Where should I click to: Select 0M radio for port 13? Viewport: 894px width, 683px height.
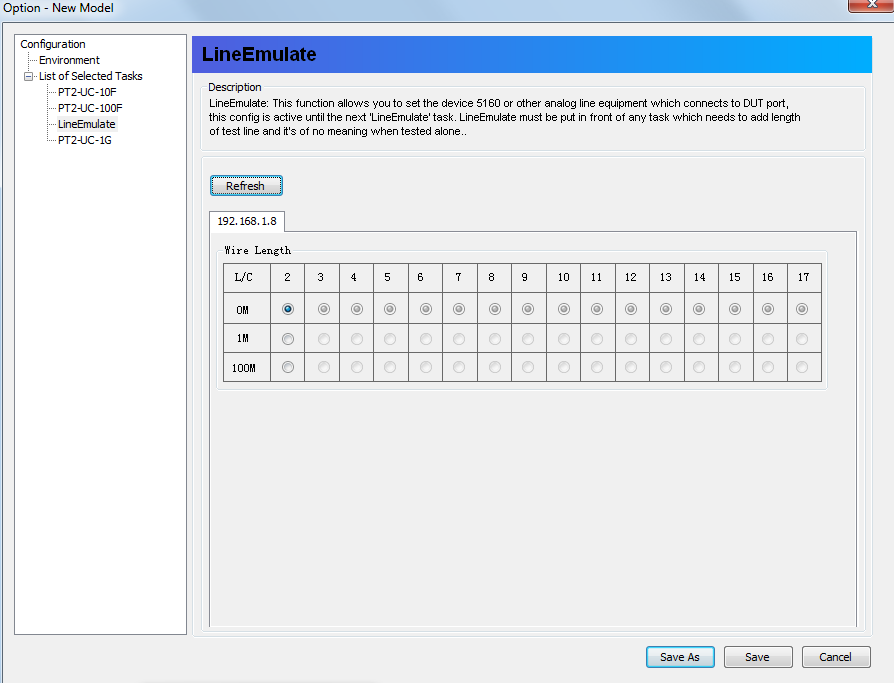coord(666,309)
